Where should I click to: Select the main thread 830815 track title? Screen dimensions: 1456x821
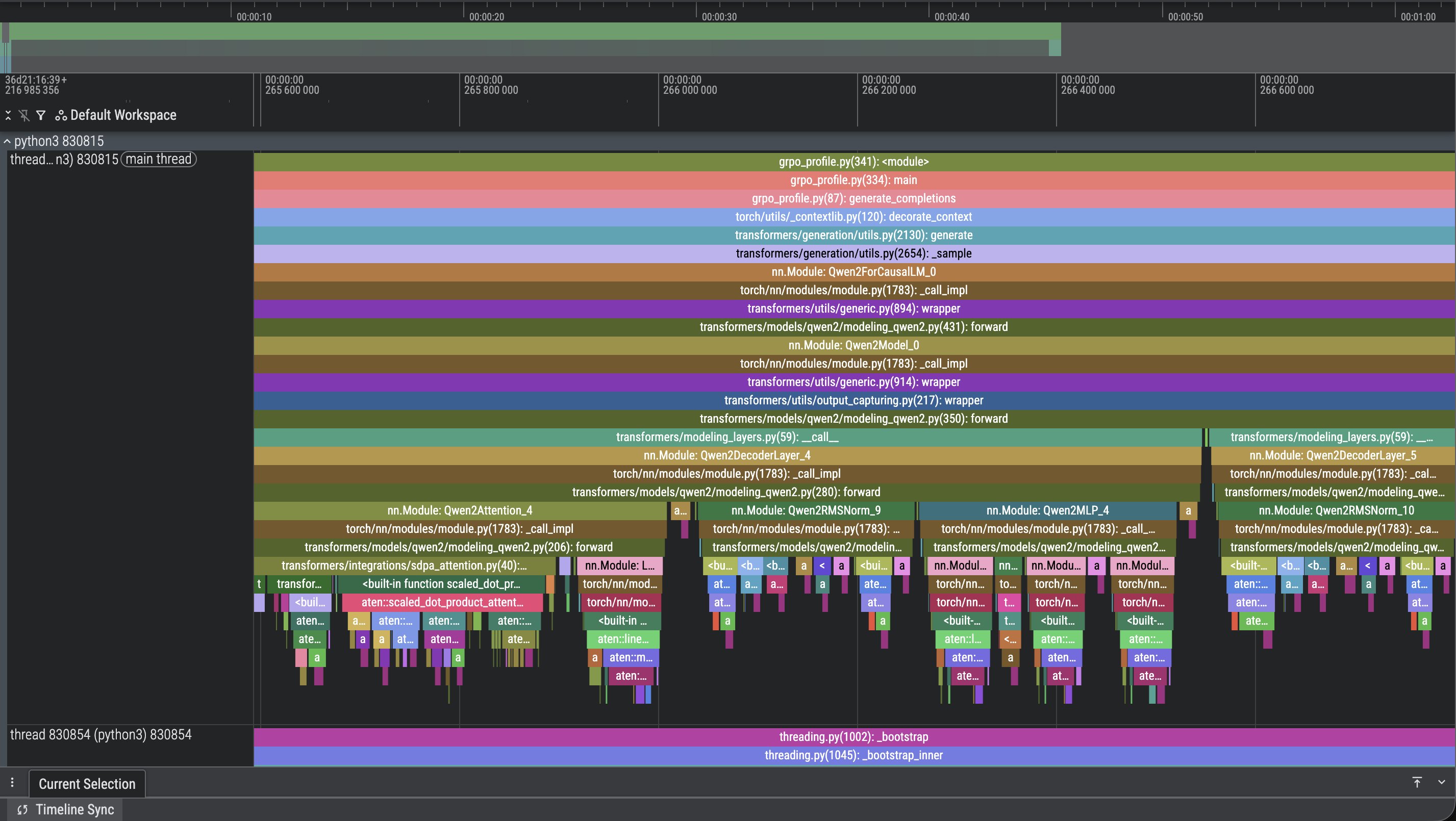[64, 159]
